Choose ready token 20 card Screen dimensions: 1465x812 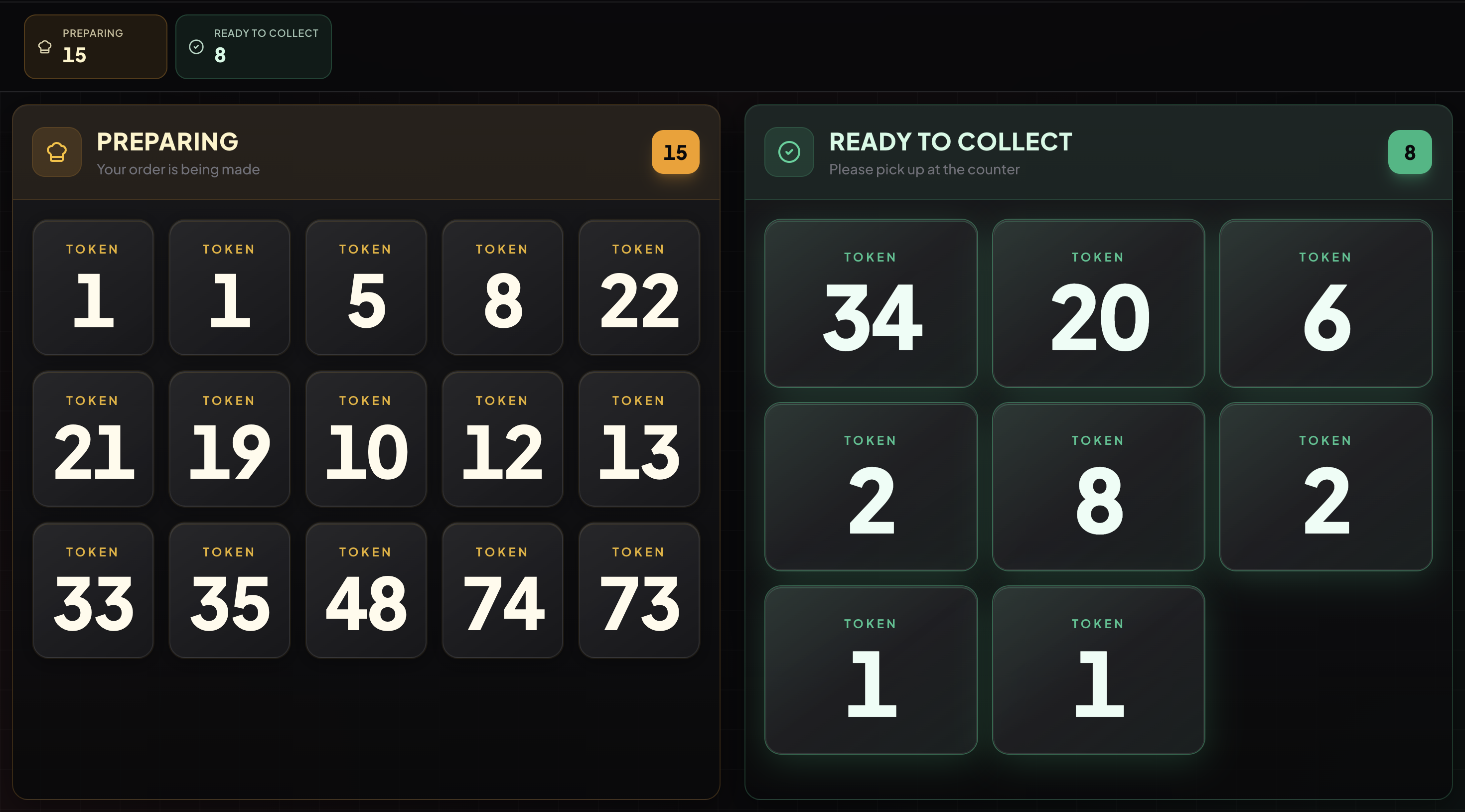click(x=1098, y=304)
